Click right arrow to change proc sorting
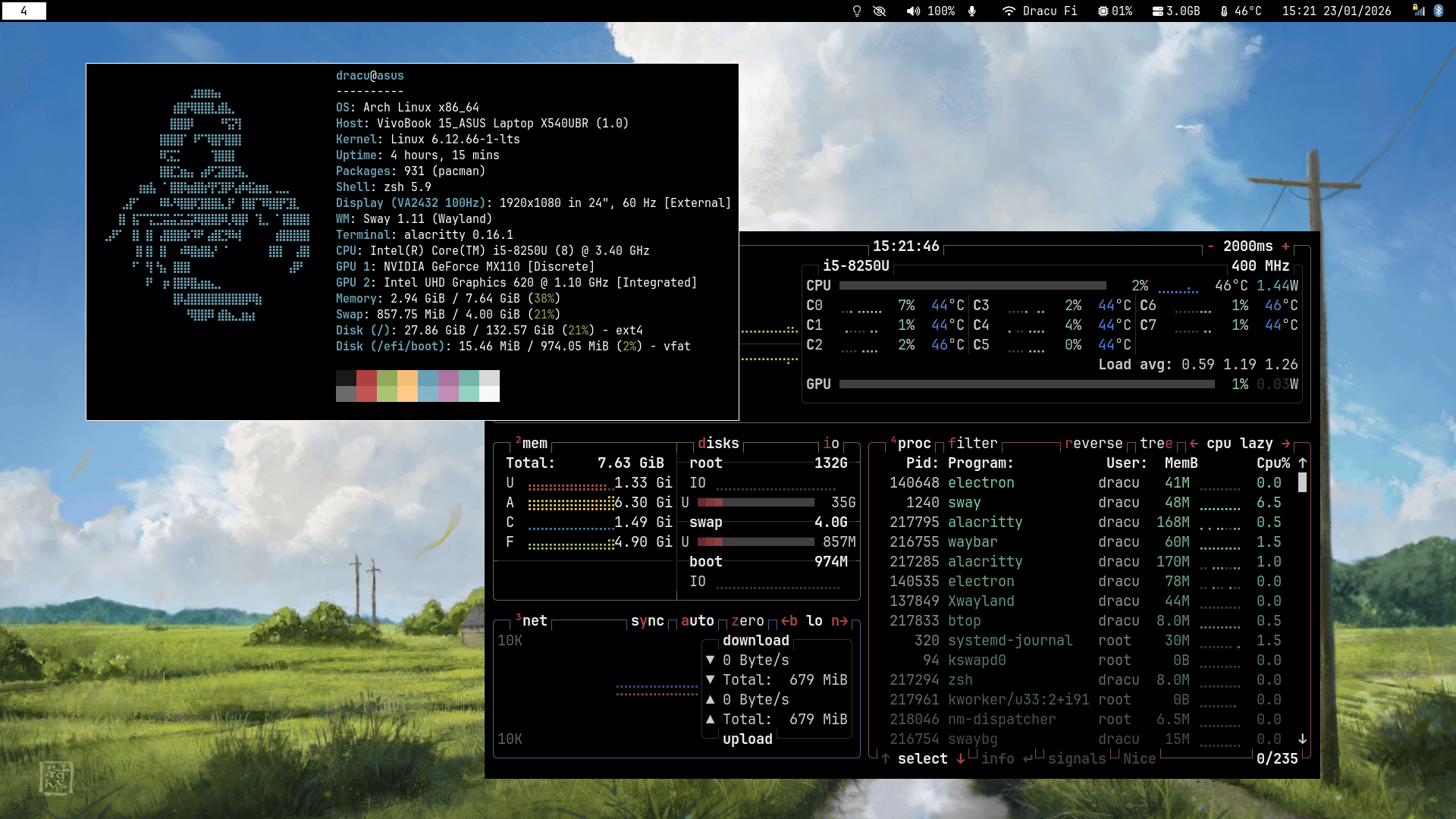 click(x=1286, y=444)
